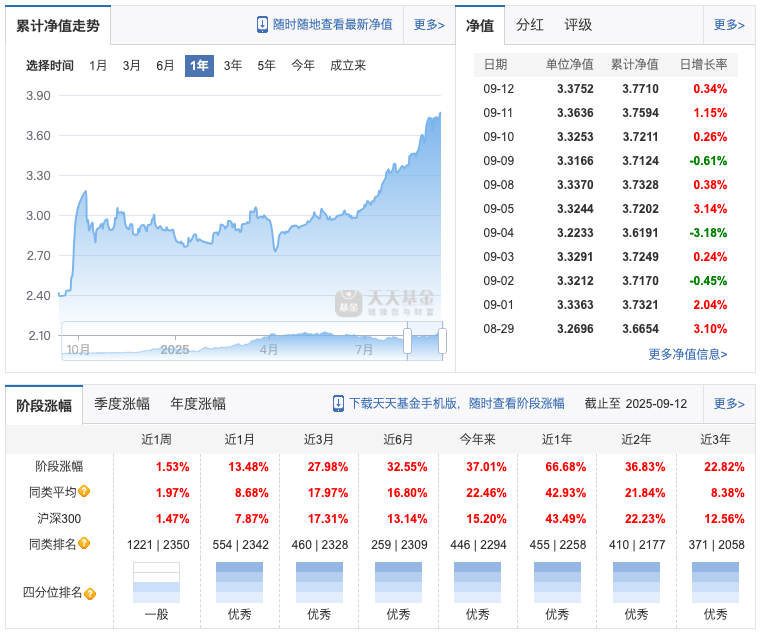Click 更多> in the 累计净值走势 header
The width and height of the screenshot is (760, 633).
coord(429,25)
